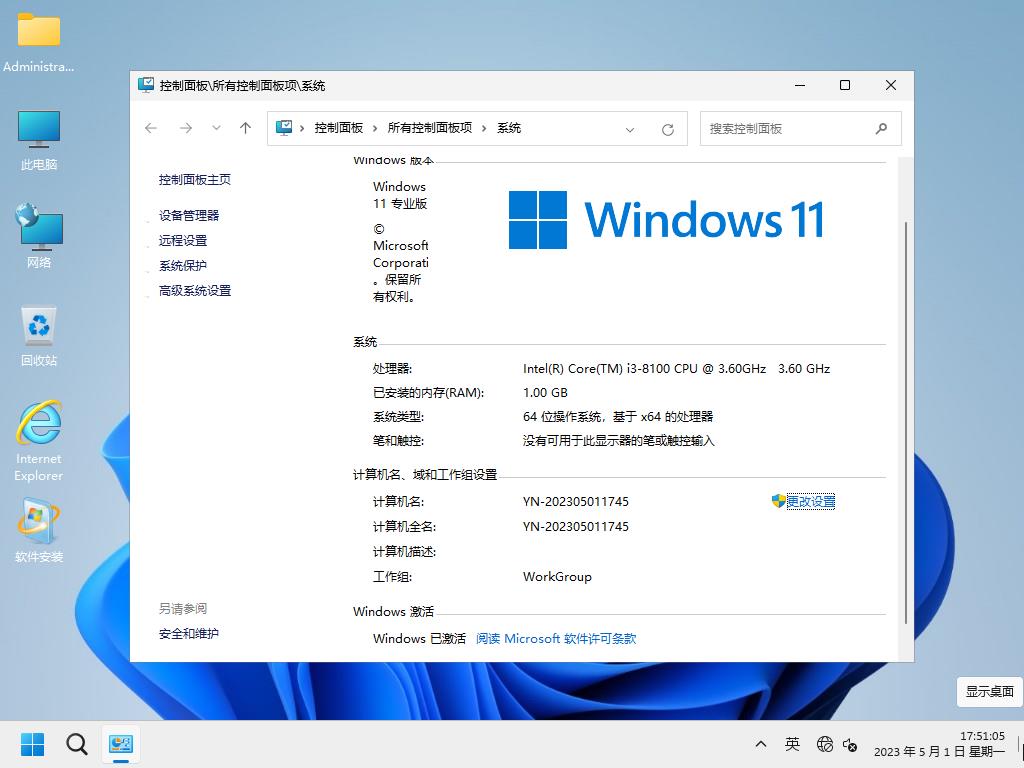
Task: Select the 控制面板 breadcrumb
Action: (338, 128)
